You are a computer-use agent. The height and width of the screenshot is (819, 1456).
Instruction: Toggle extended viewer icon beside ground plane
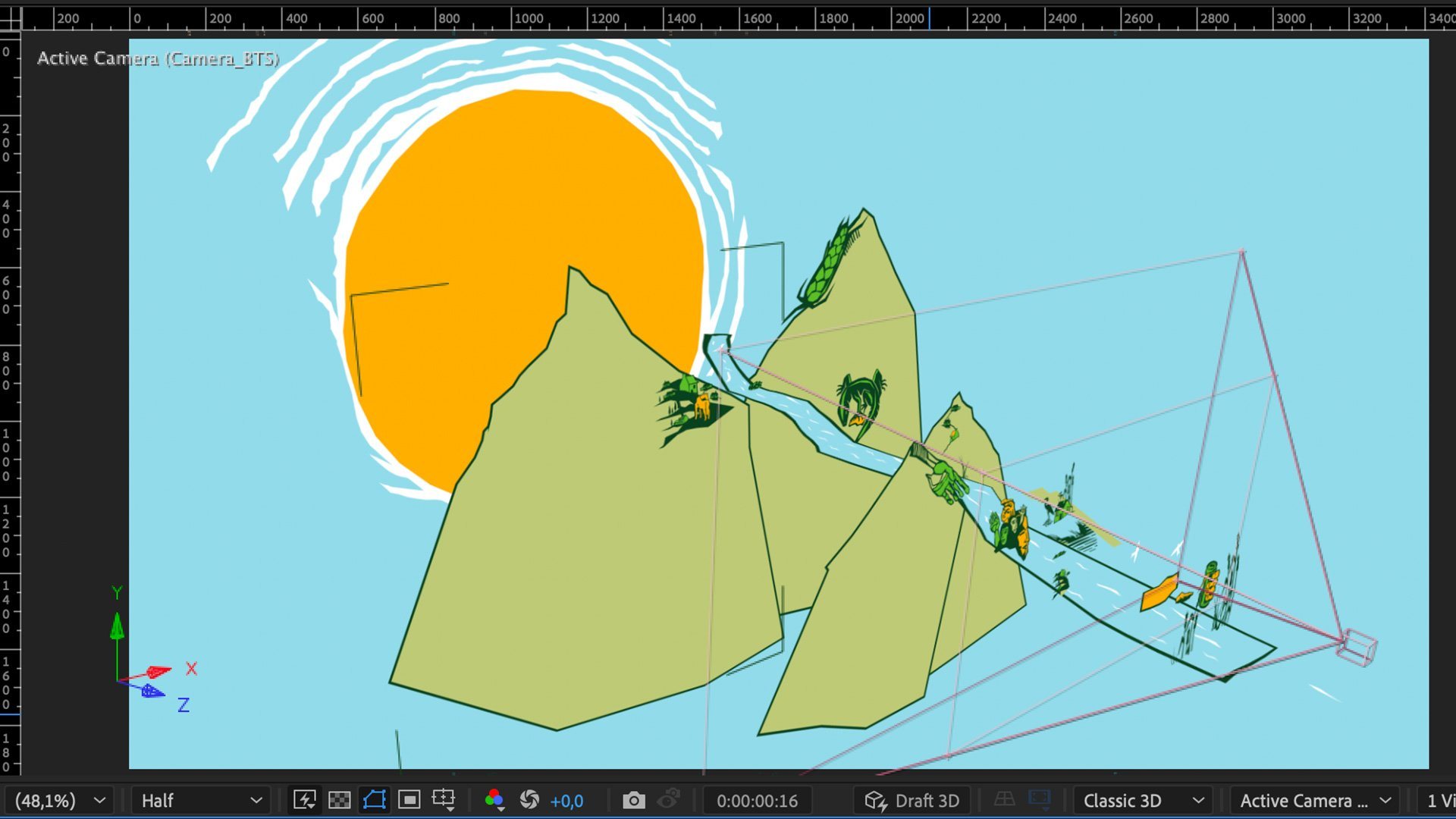click(x=1040, y=799)
